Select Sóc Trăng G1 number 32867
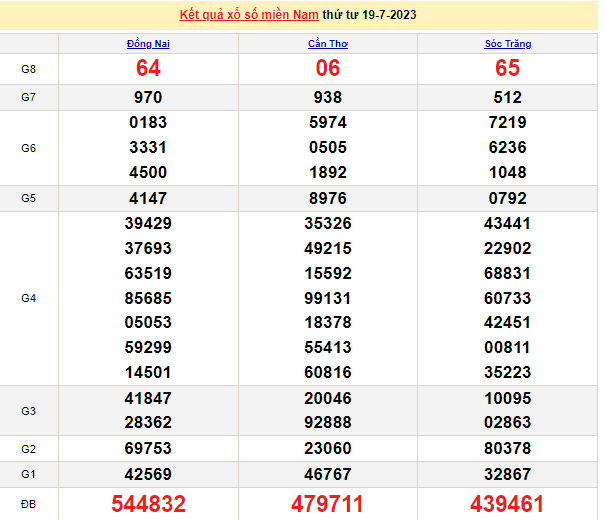605x520 pixels. click(x=507, y=472)
